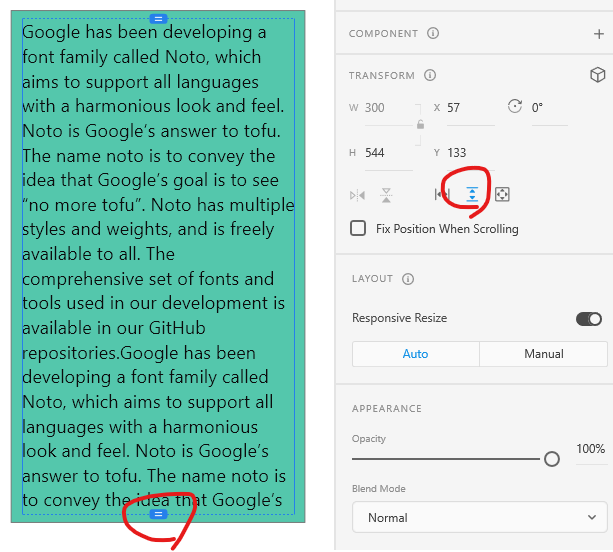Click the width field showing 300
Image resolution: width=613 pixels, height=552 pixels.
coord(389,108)
